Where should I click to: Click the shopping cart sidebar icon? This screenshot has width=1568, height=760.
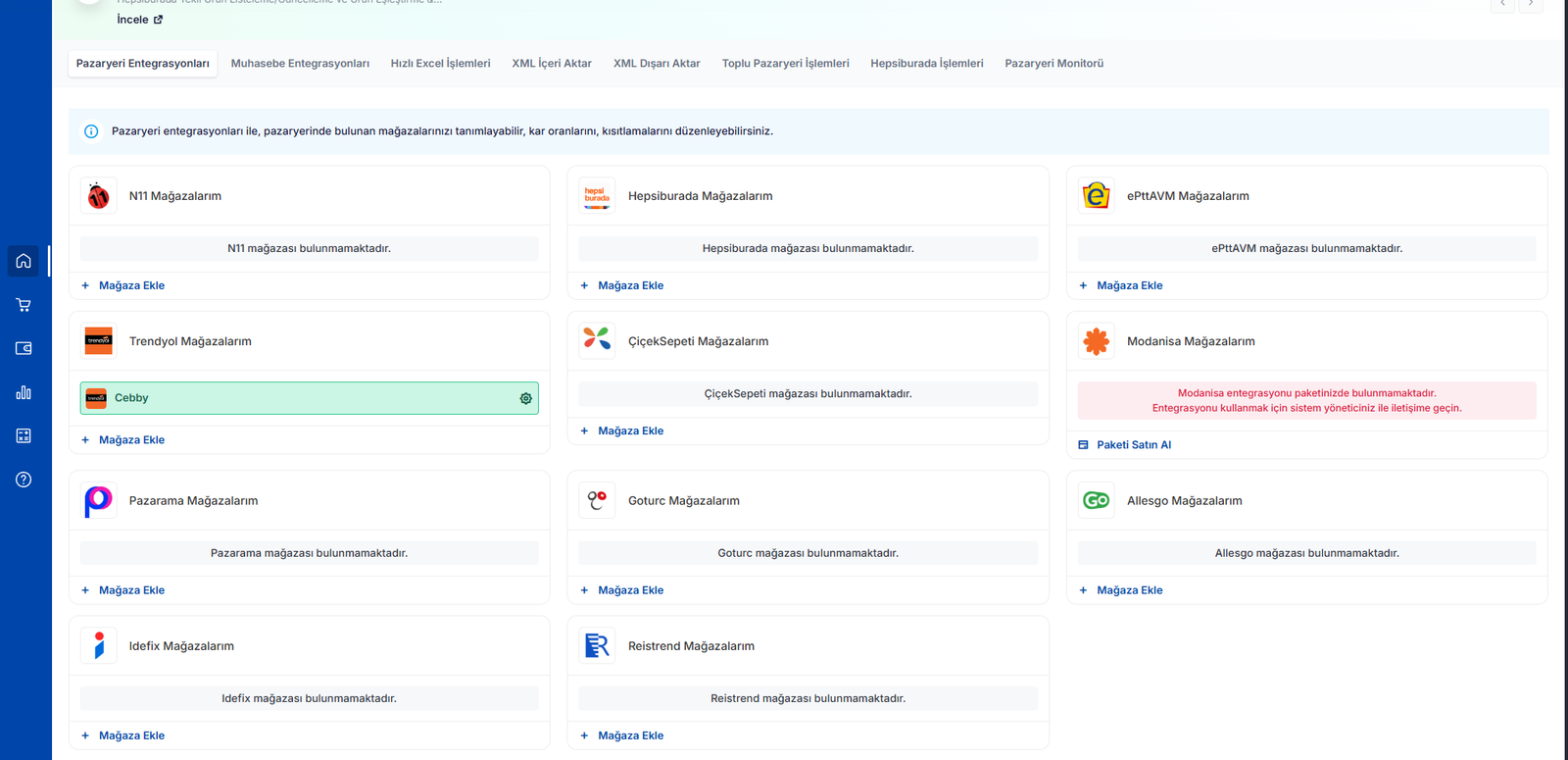pyautogui.click(x=24, y=305)
